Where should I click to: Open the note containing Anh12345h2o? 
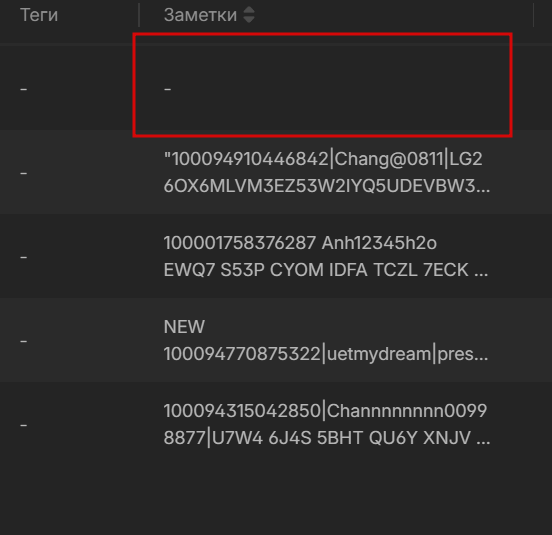coord(326,256)
